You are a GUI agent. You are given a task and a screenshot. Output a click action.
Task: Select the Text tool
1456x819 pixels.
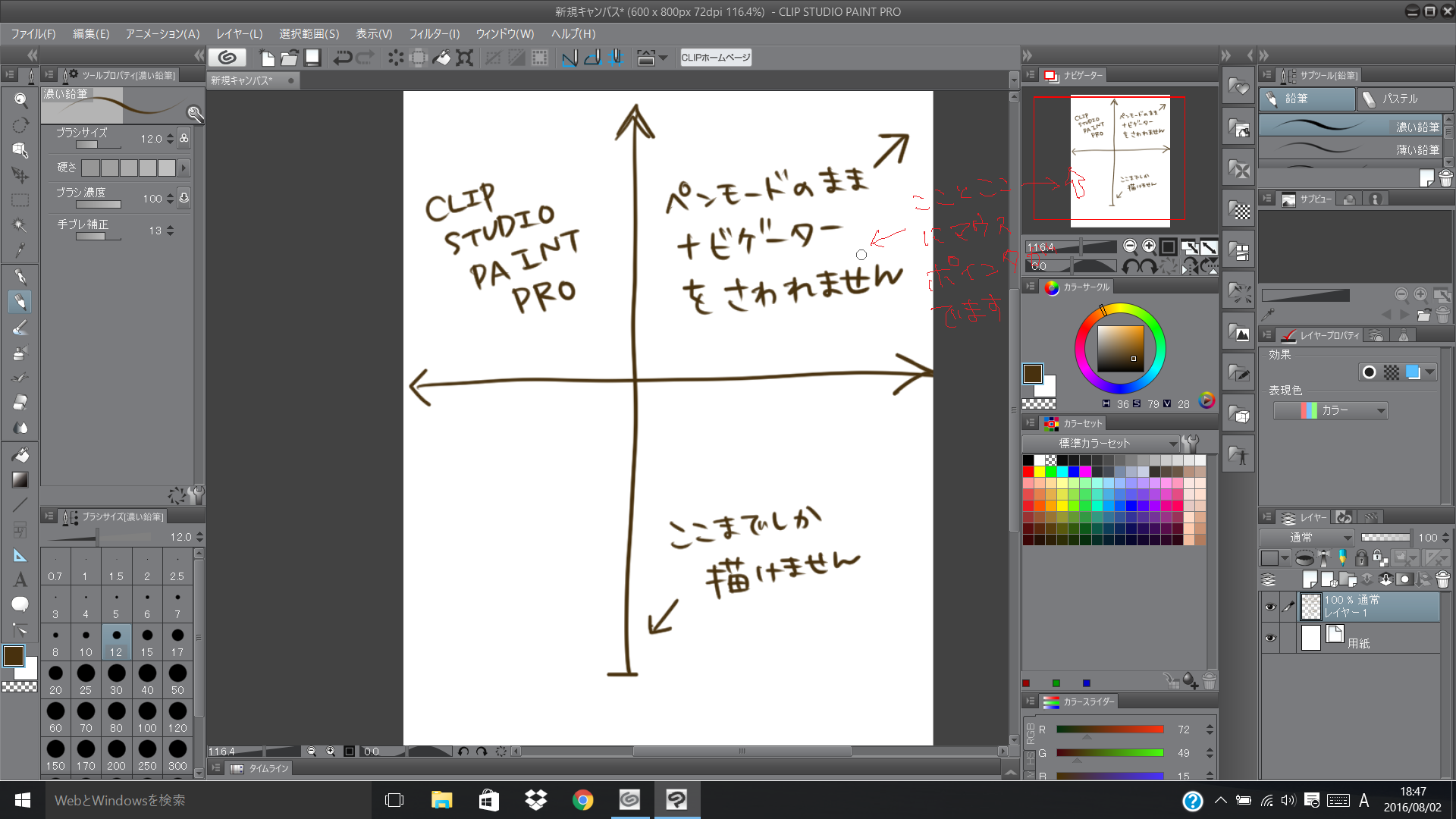(20, 580)
